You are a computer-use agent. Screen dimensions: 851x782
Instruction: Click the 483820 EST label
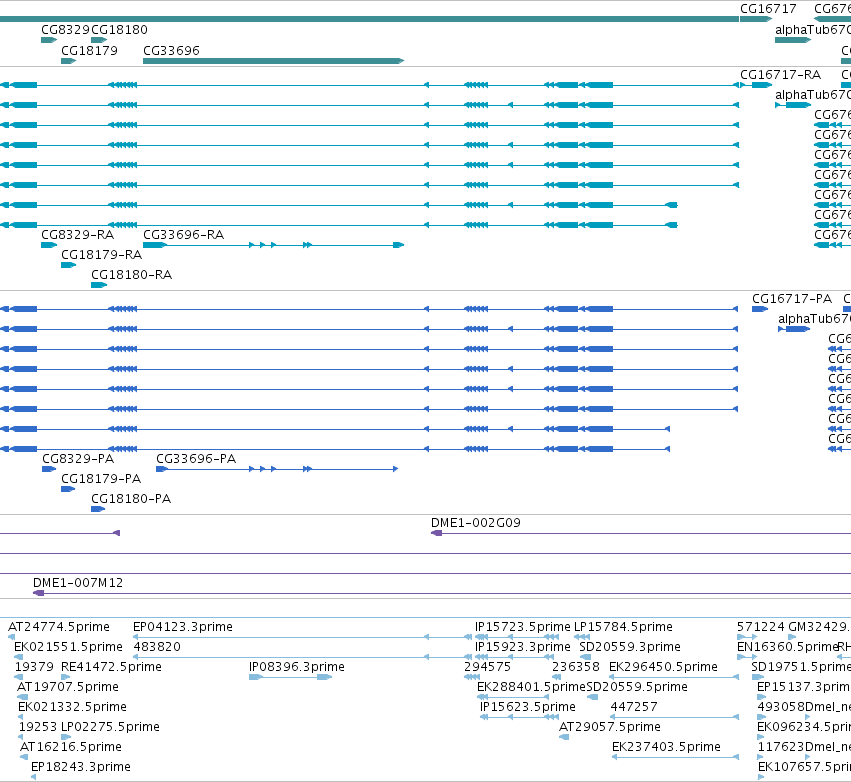point(157,647)
